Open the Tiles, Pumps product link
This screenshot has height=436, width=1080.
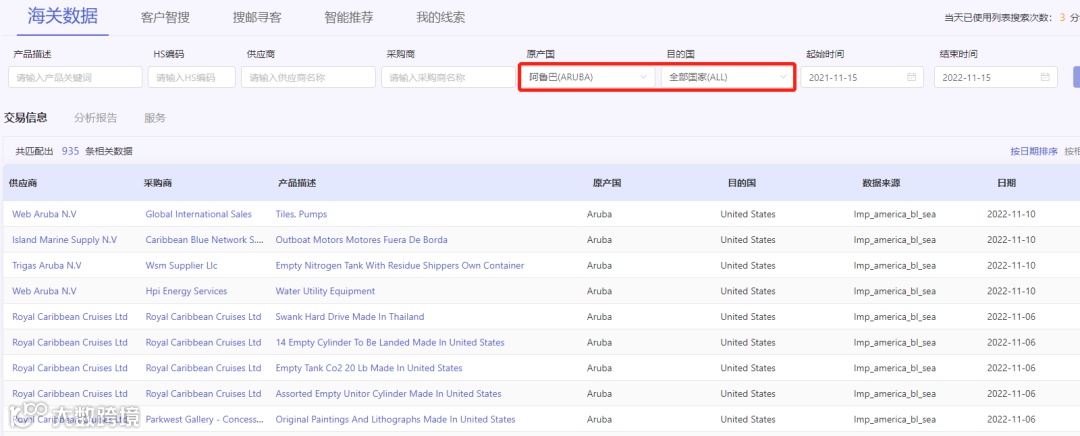[x=301, y=214]
